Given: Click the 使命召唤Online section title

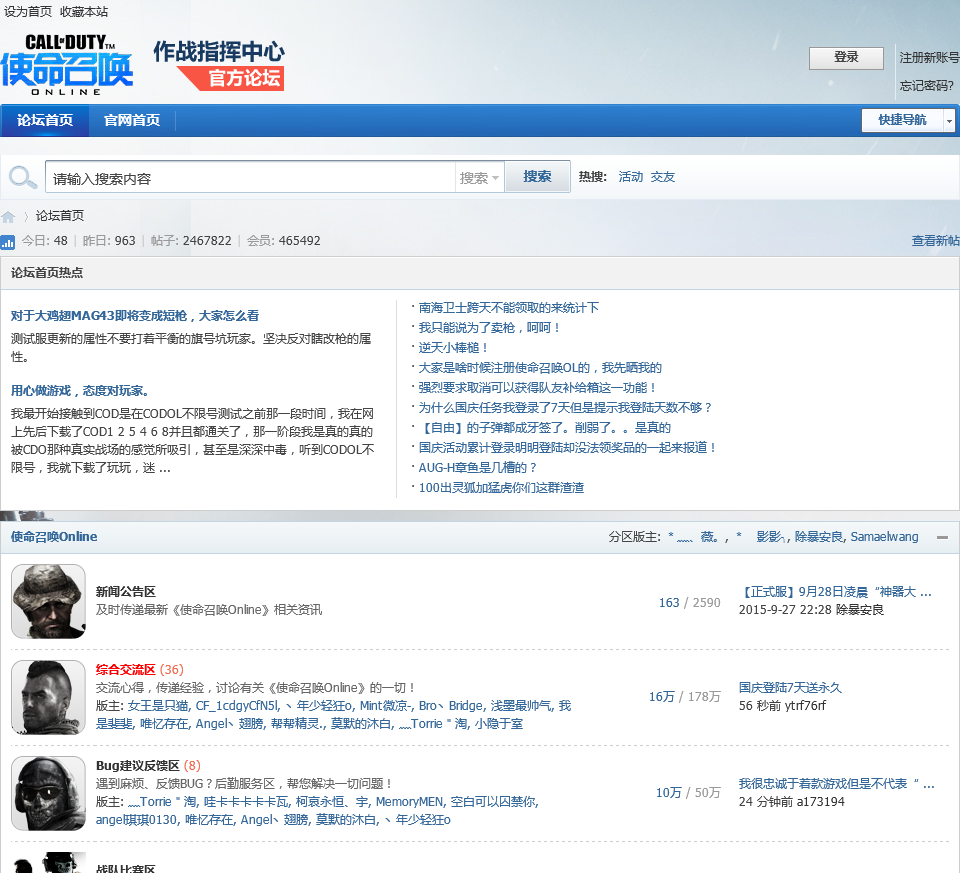Looking at the screenshot, I should [x=54, y=537].
